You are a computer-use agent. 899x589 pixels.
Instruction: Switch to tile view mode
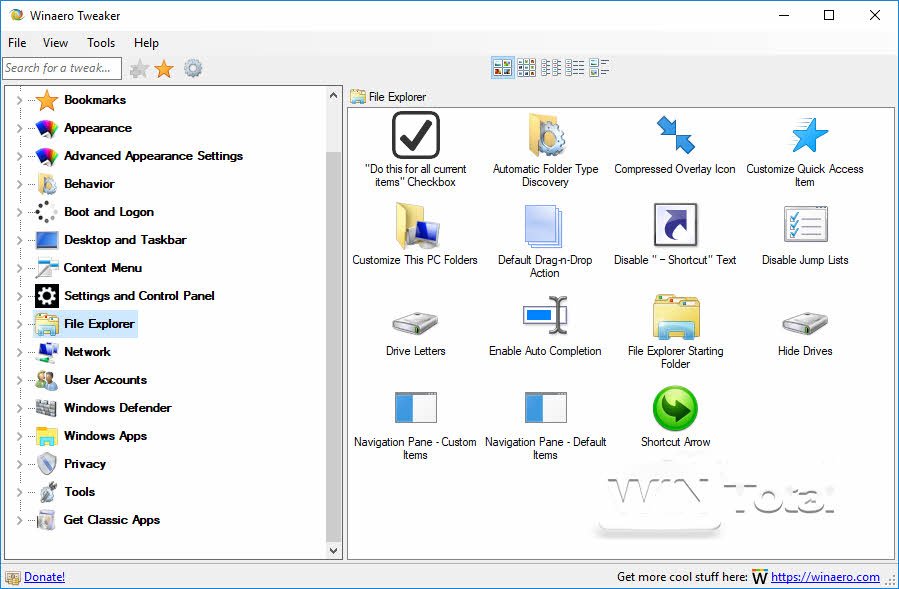599,68
